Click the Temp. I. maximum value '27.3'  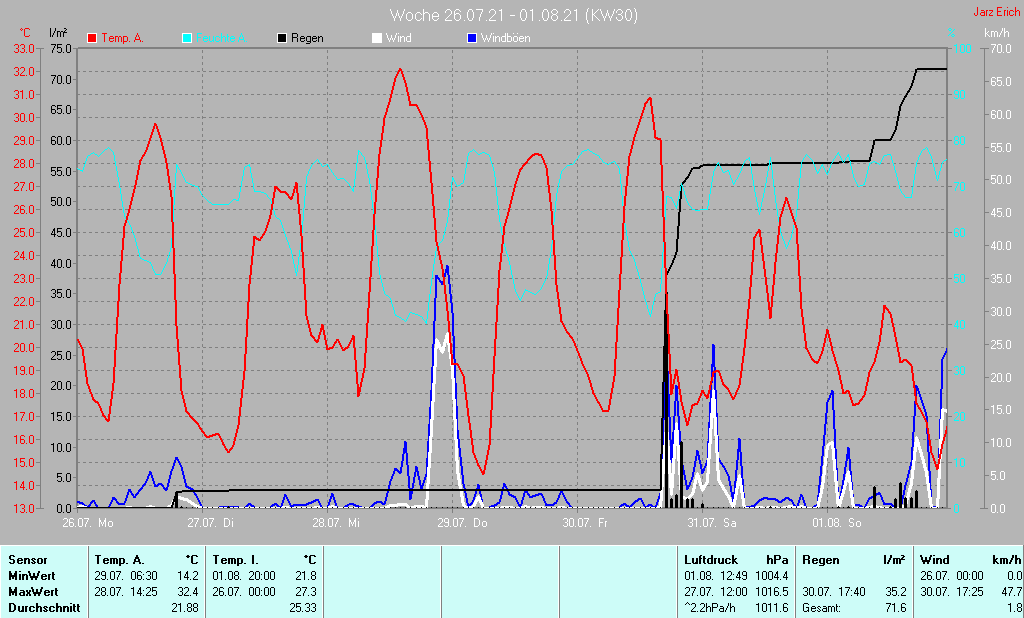pyautogui.click(x=306, y=592)
